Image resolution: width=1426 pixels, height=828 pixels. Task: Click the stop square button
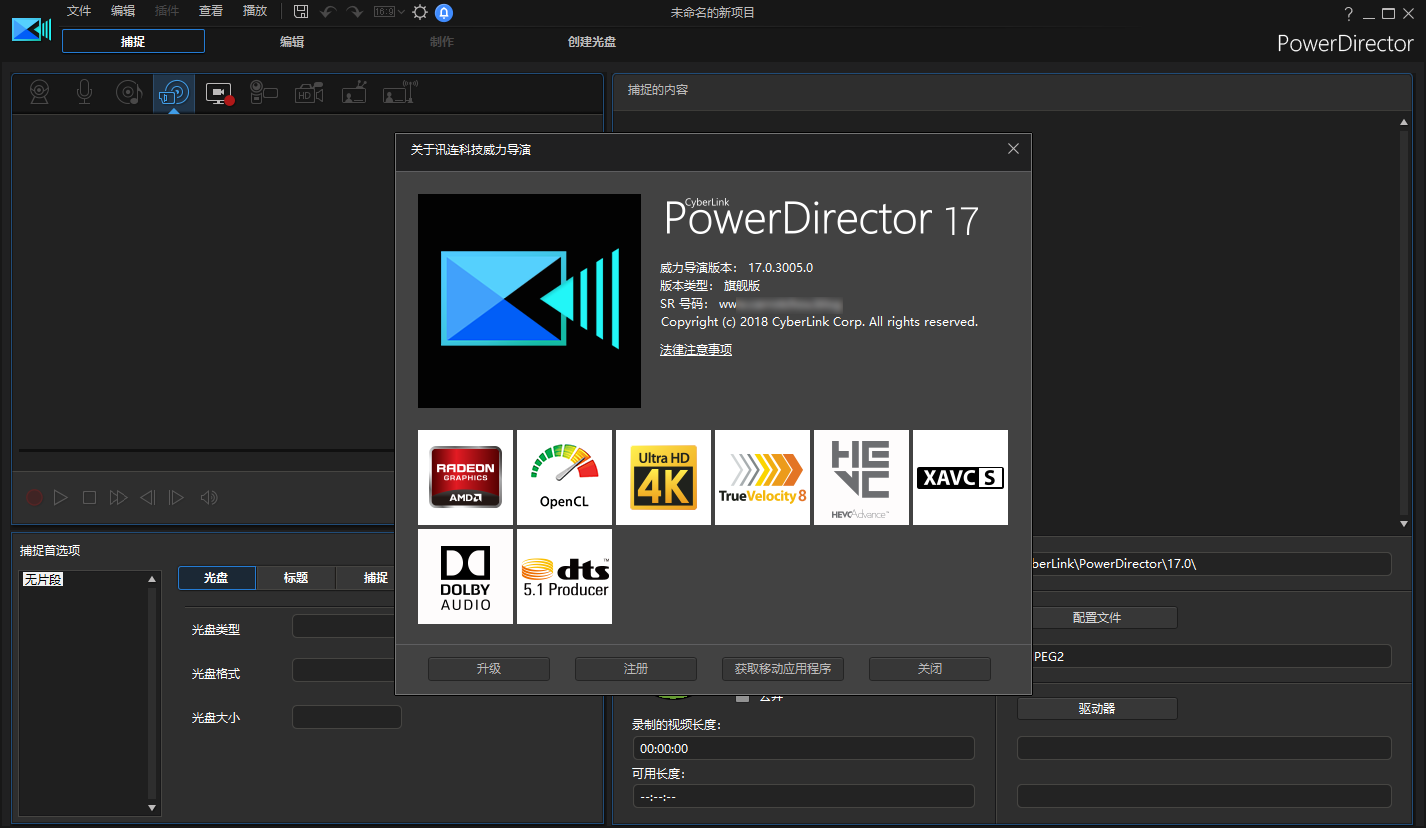pyautogui.click(x=89, y=497)
